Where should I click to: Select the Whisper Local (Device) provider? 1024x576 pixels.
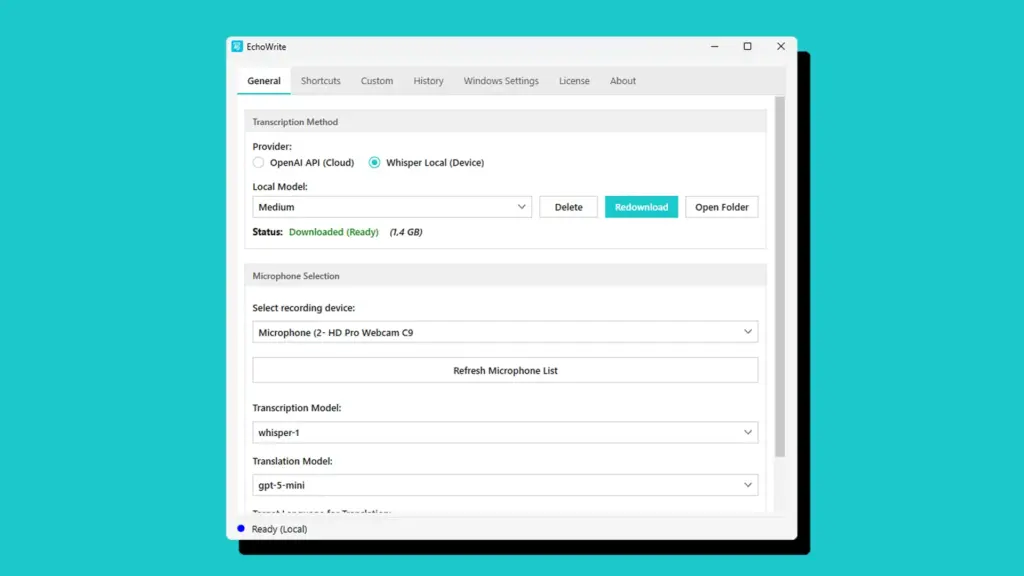(x=374, y=162)
